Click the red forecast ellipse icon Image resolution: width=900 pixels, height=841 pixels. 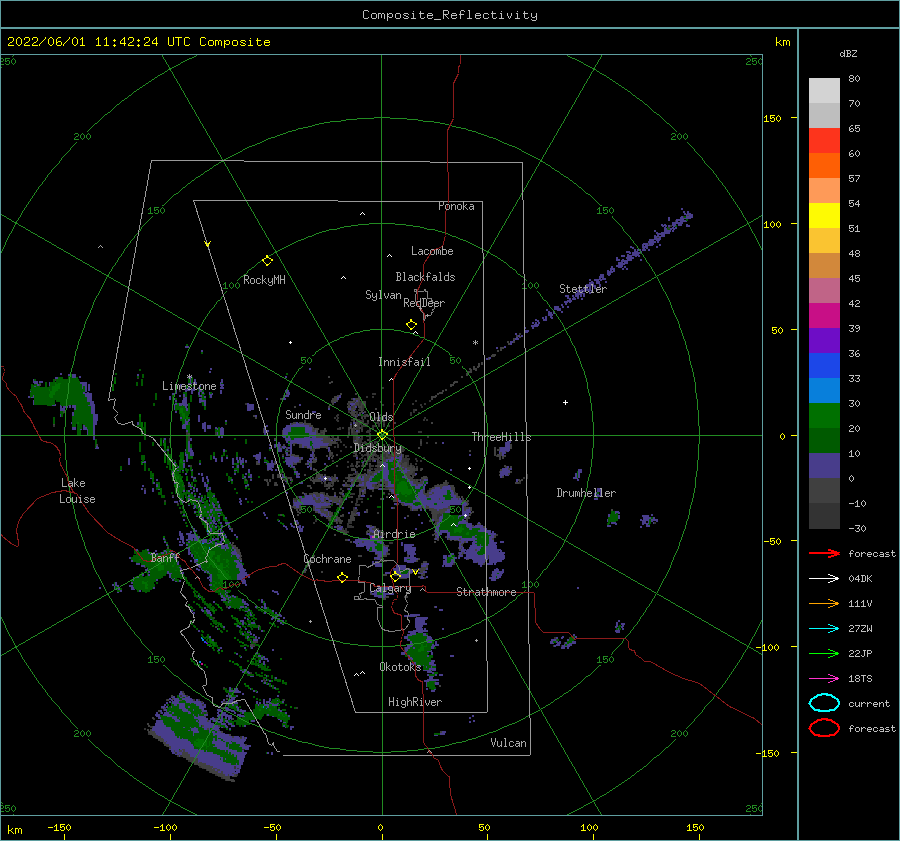click(824, 728)
